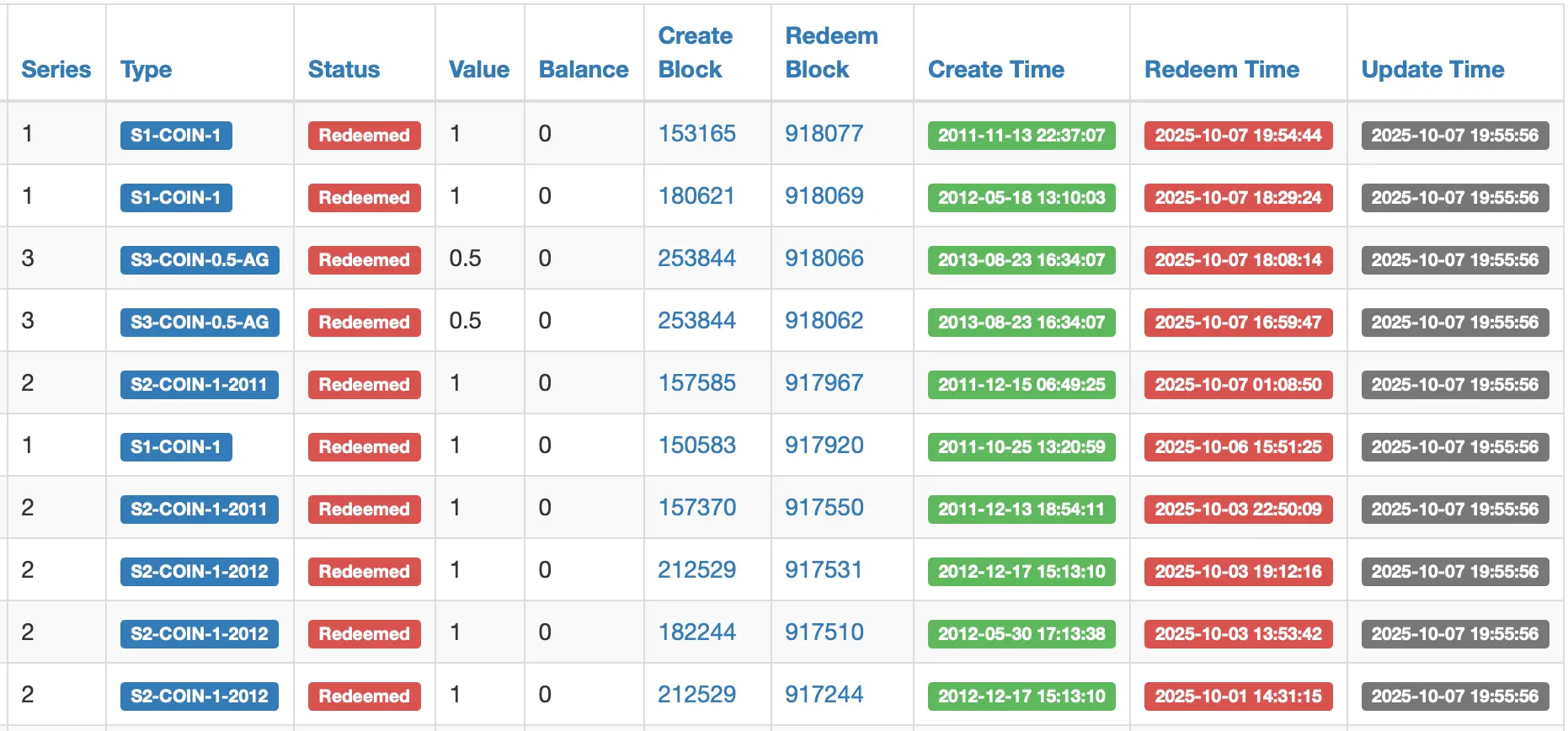Image resolution: width=1568 pixels, height=731 pixels.
Task: Open create block 153165
Action: (696, 133)
